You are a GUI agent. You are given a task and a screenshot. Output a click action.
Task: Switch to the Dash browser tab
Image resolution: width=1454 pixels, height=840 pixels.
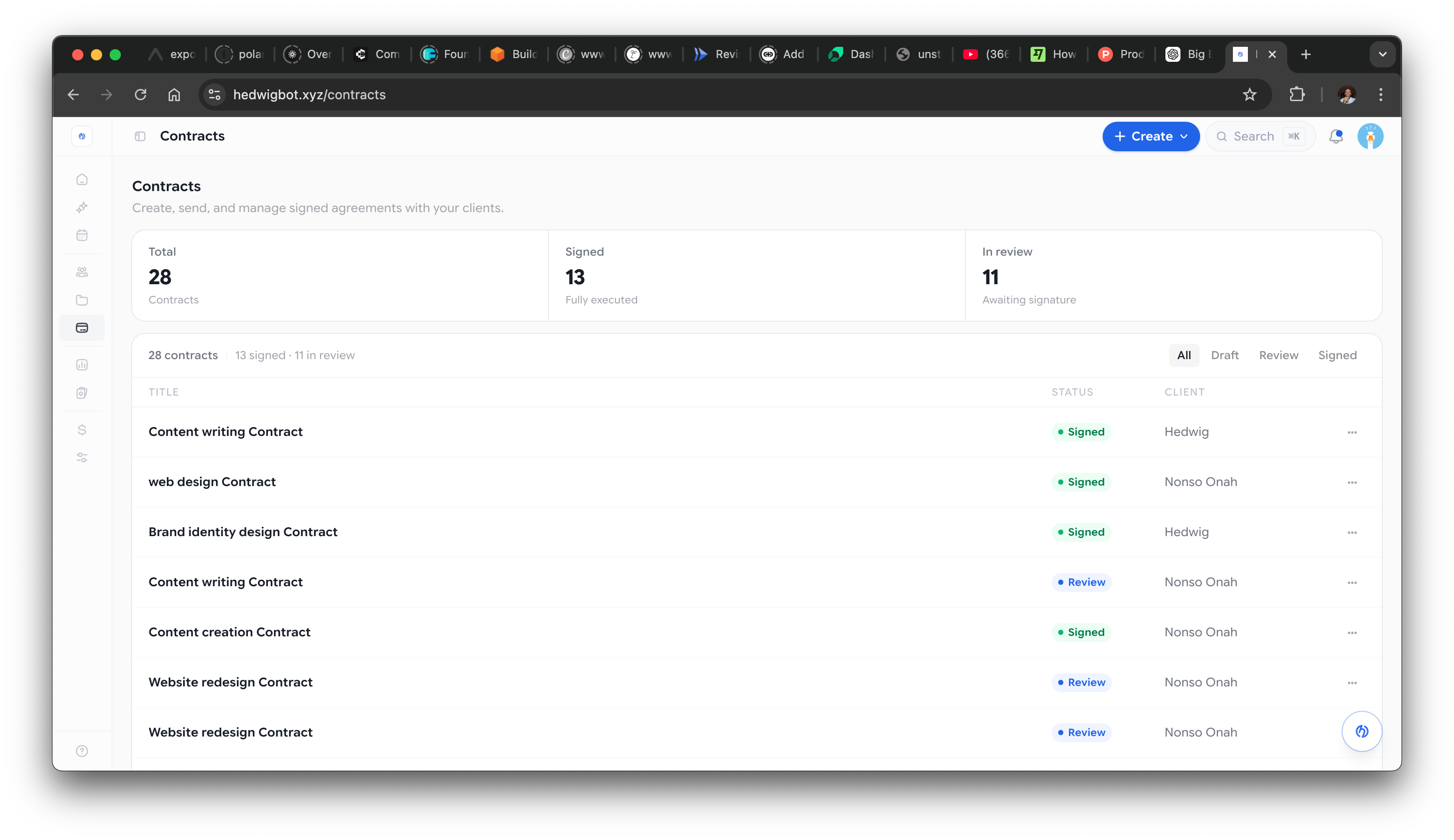tap(851, 54)
